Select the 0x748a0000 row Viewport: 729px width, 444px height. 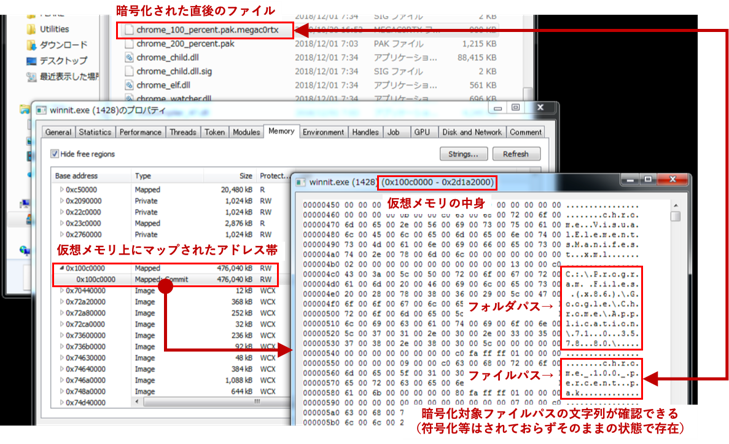point(171,391)
